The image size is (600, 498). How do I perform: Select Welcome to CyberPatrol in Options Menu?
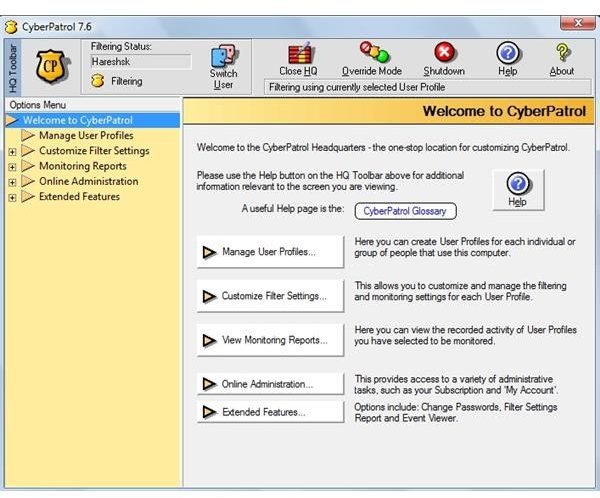coord(93,120)
